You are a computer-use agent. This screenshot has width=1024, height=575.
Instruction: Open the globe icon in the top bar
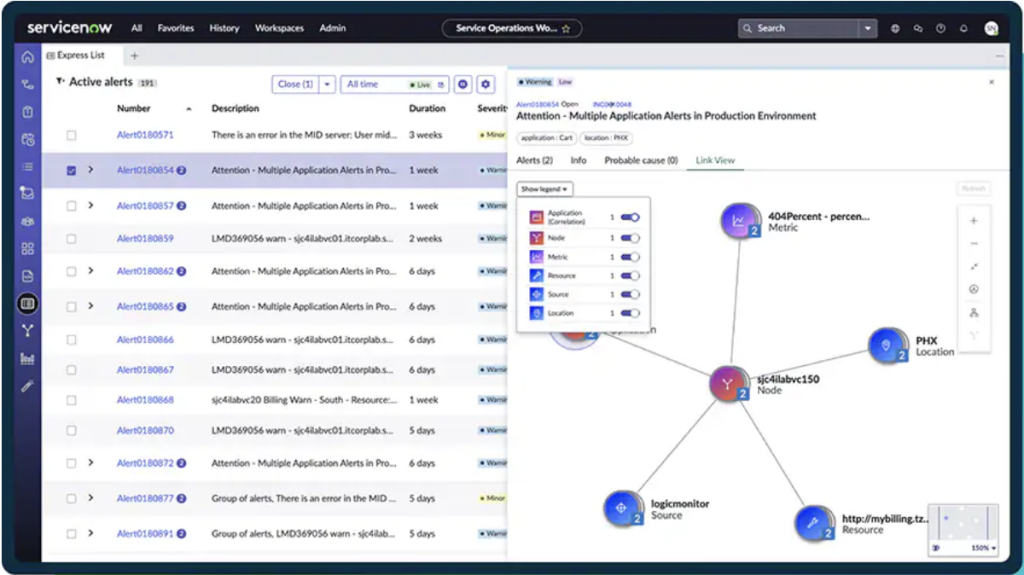point(895,28)
